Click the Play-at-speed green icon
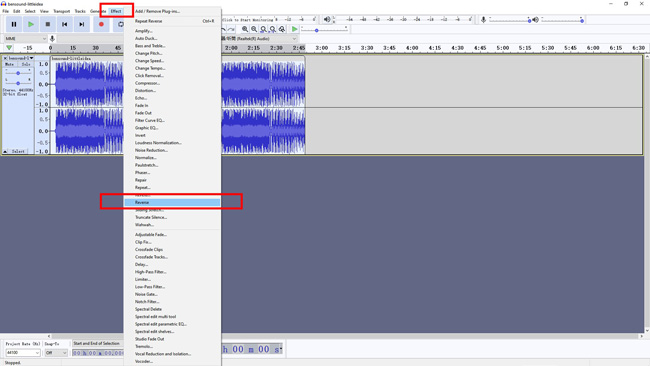This screenshot has width=650, height=366. (x=294, y=29)
